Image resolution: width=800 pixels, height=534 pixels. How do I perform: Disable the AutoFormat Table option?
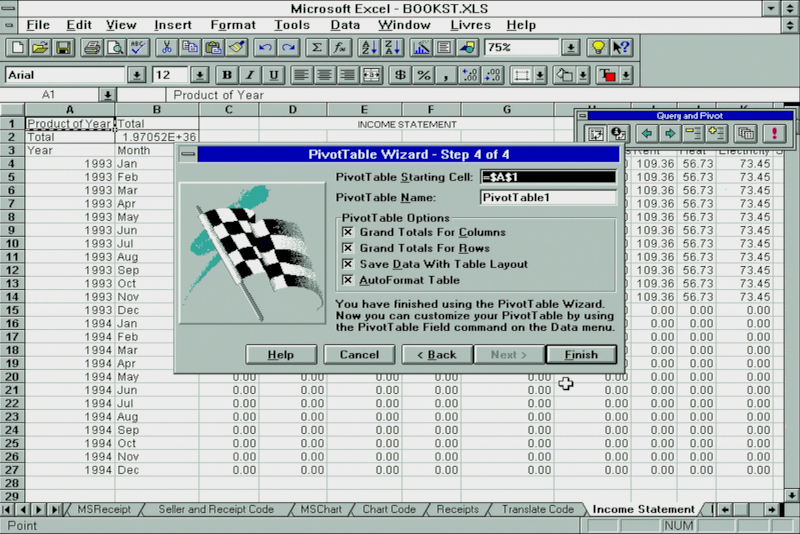point(348,280)
